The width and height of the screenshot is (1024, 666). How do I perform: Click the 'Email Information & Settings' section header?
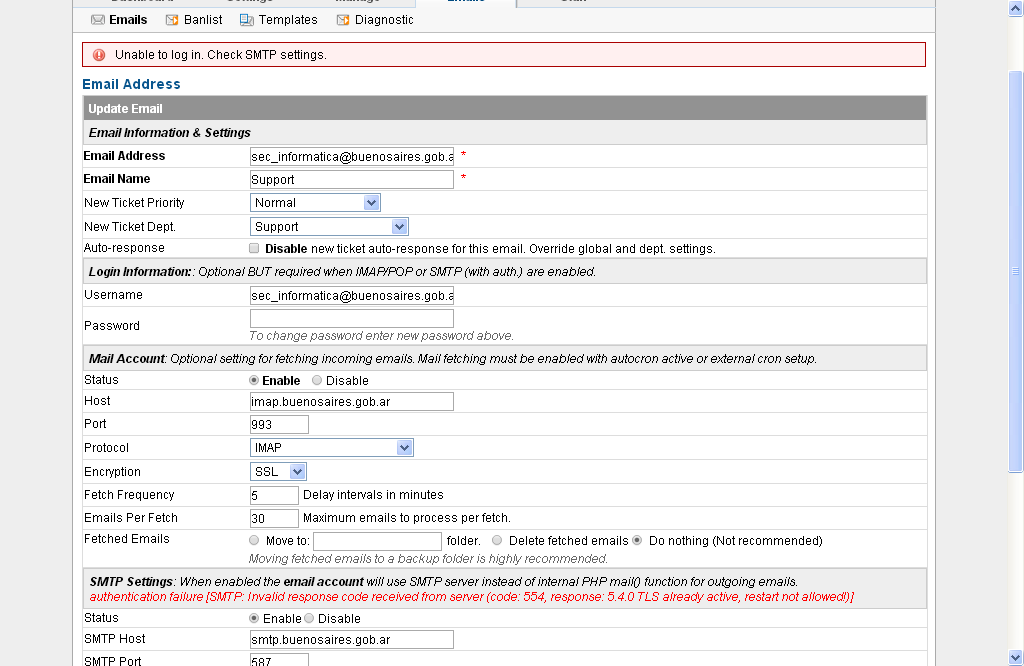point(504,133)
